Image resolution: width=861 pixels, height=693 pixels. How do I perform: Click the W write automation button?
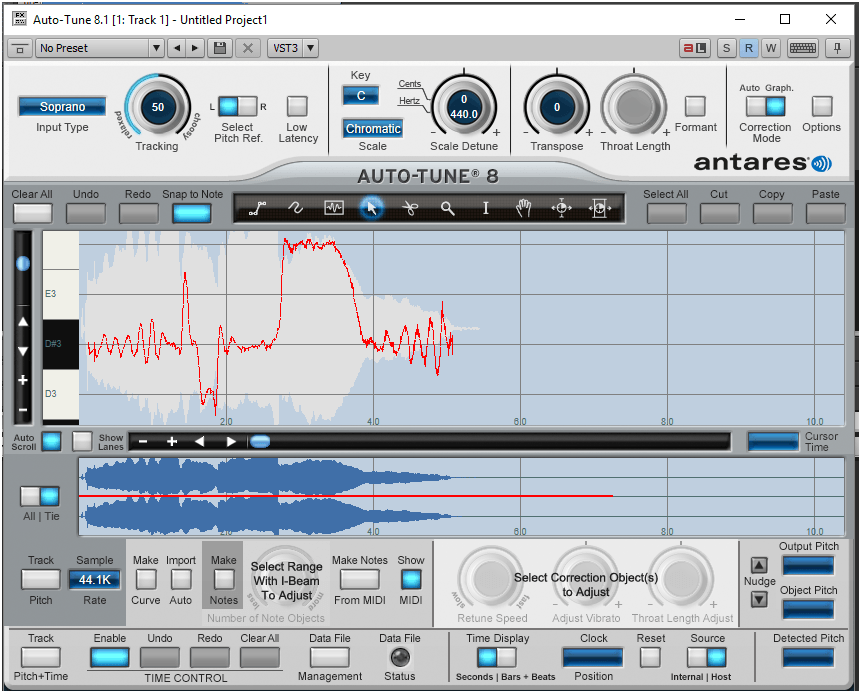[771, 48]
